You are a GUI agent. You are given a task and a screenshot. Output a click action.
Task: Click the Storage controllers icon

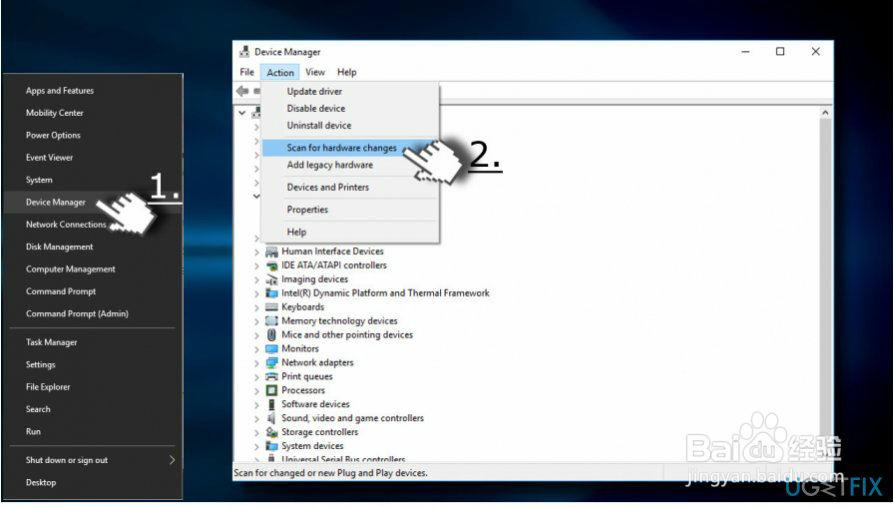pyautogui.click(x=272, y=432)
